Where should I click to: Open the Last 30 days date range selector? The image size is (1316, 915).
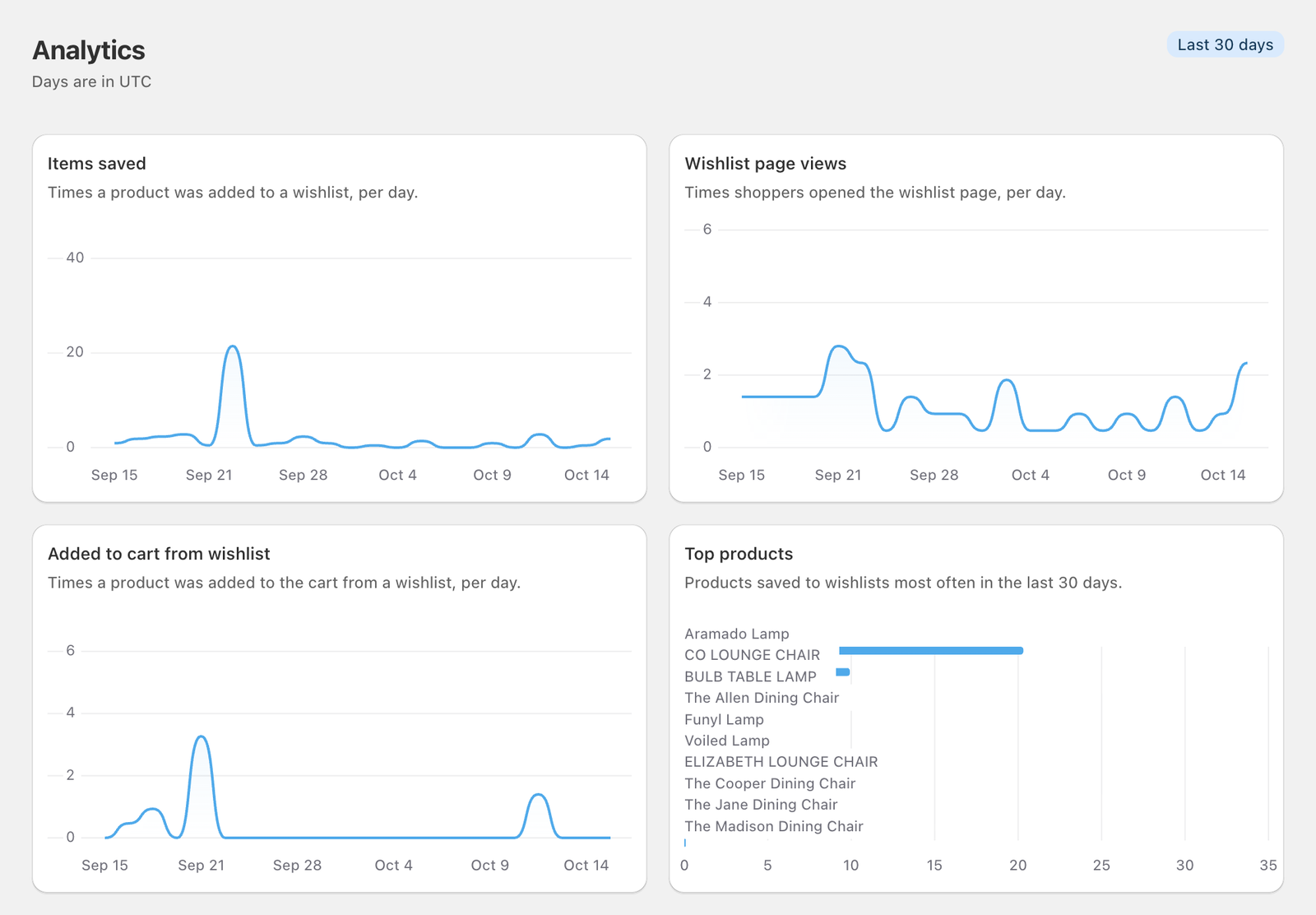[1225, 44]
